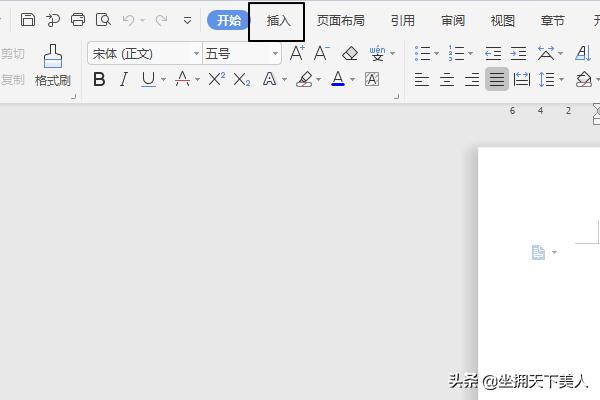This screenshot has width=600, height=400.
Task: Click the increase indent icon
Action: pos(518,53)
